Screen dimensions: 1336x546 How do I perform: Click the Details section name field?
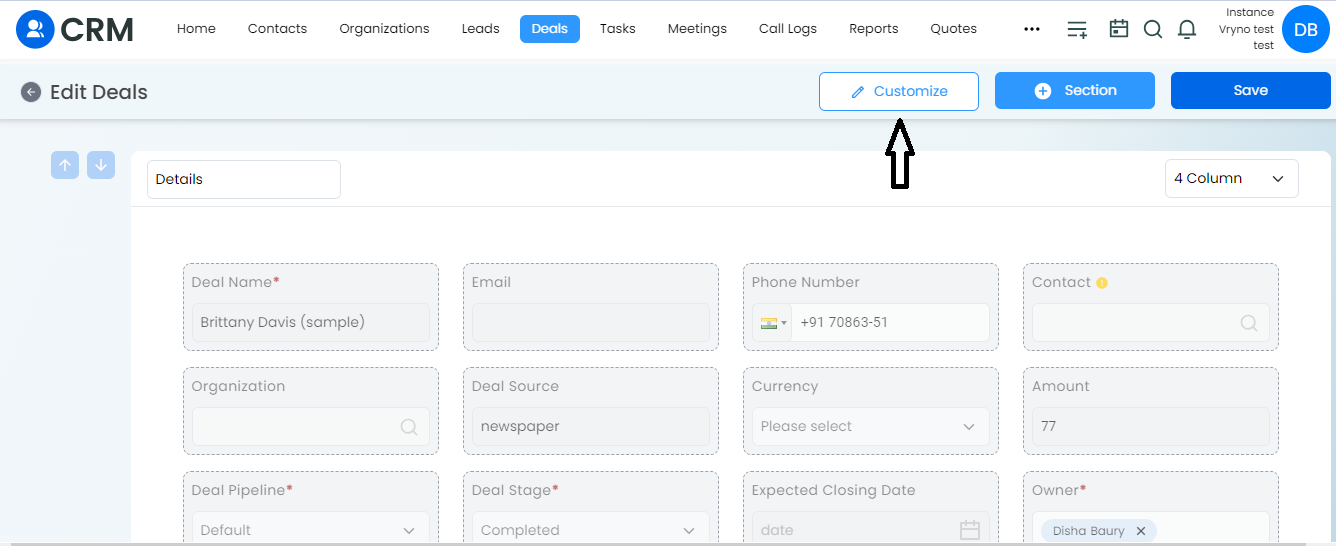244,179
